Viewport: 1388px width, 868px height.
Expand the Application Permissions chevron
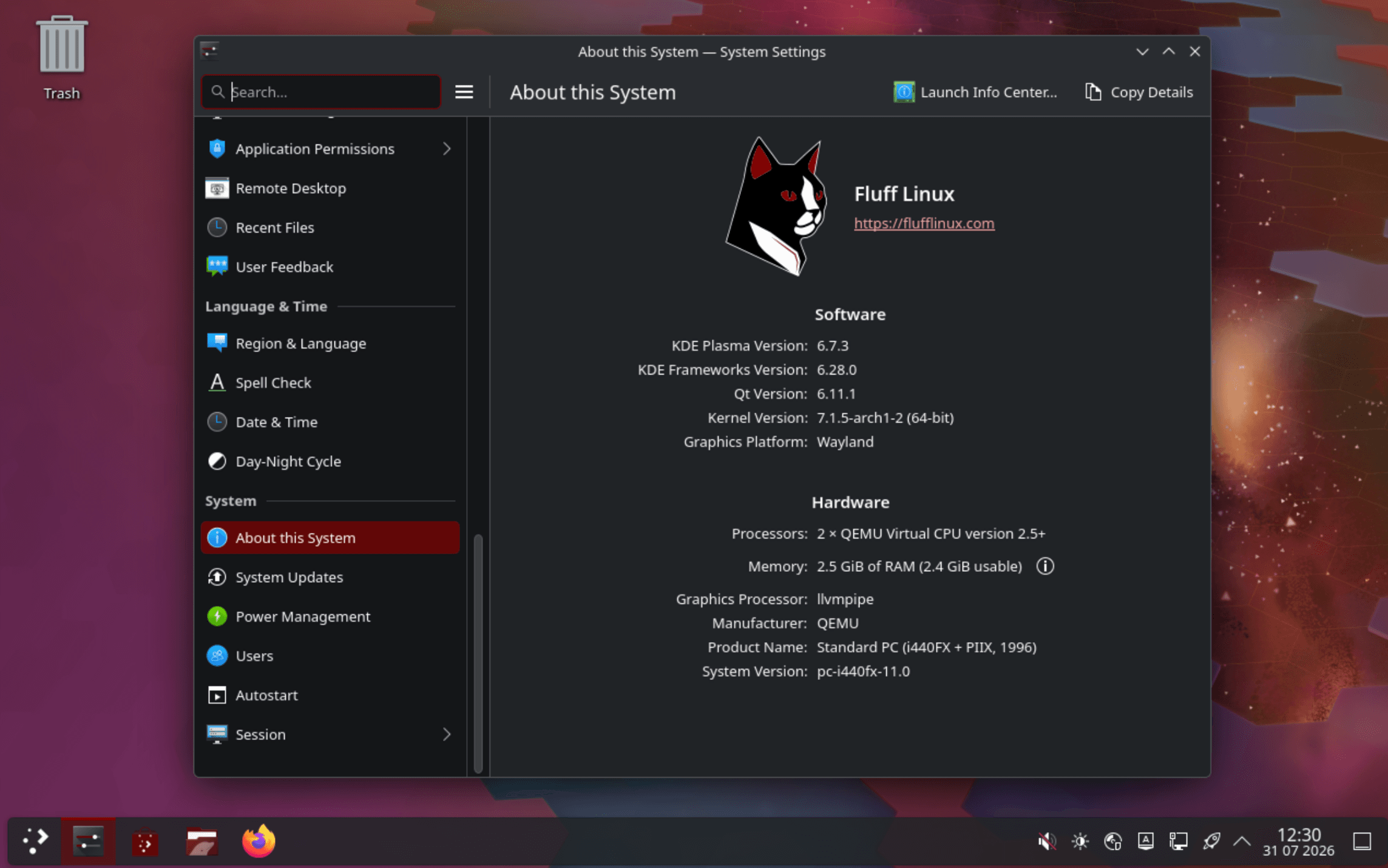pos(447,149)
